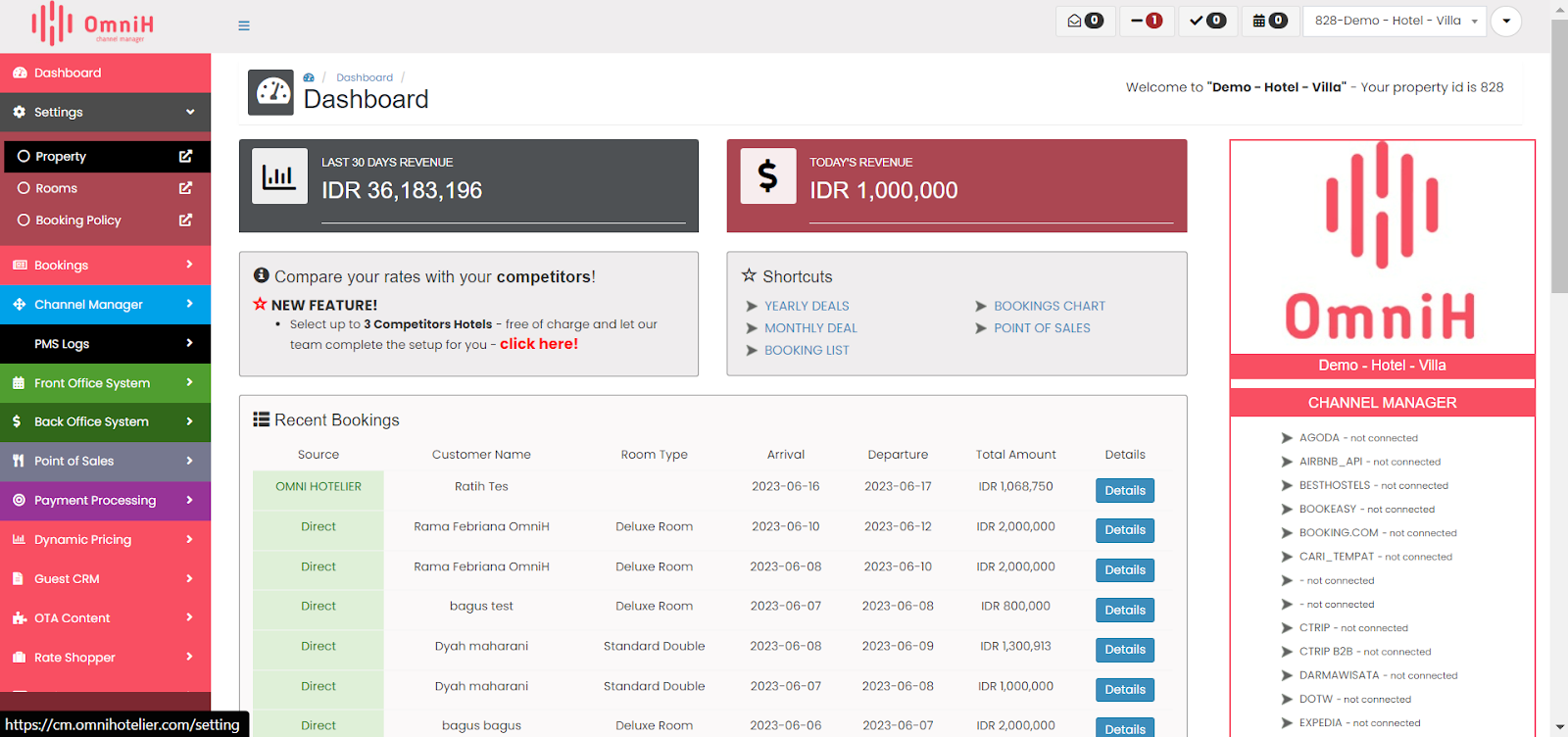Open the property selector dropdown 828-Demo - Hotel - Villa
This screenshot has width=1568, height=737.
(x=1395, y=21)
